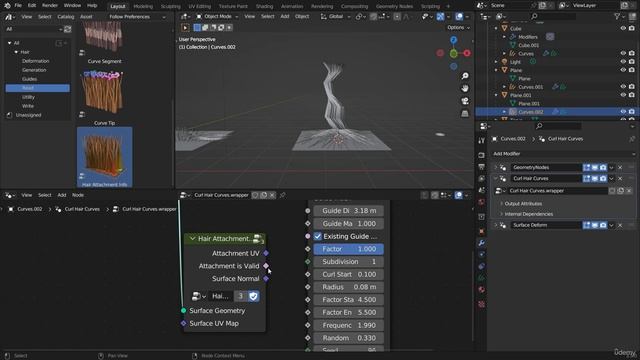Select the Deformation asset catalog
Image resolution: width=640 pixels, height=360 pixels.
coord(36,61)
